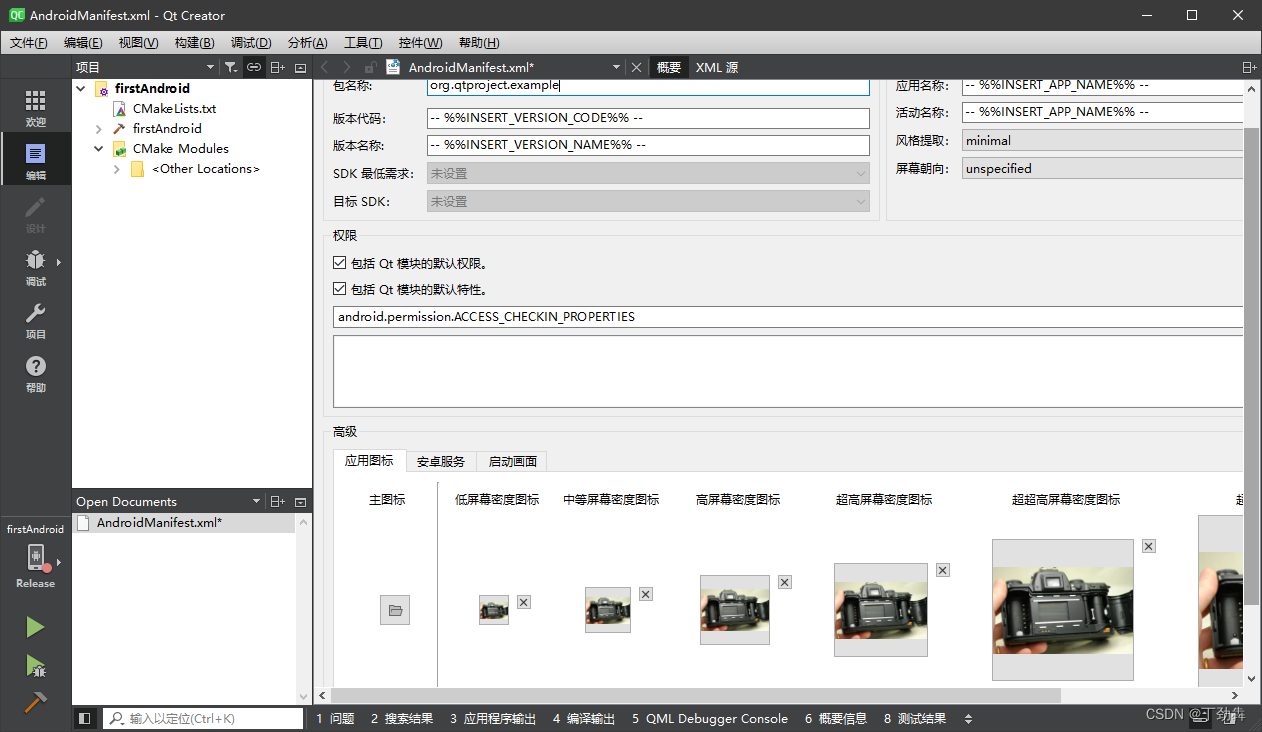Build project with the hammer icon
Viewport: 1262px width, 732px height.
pos(35,702)
